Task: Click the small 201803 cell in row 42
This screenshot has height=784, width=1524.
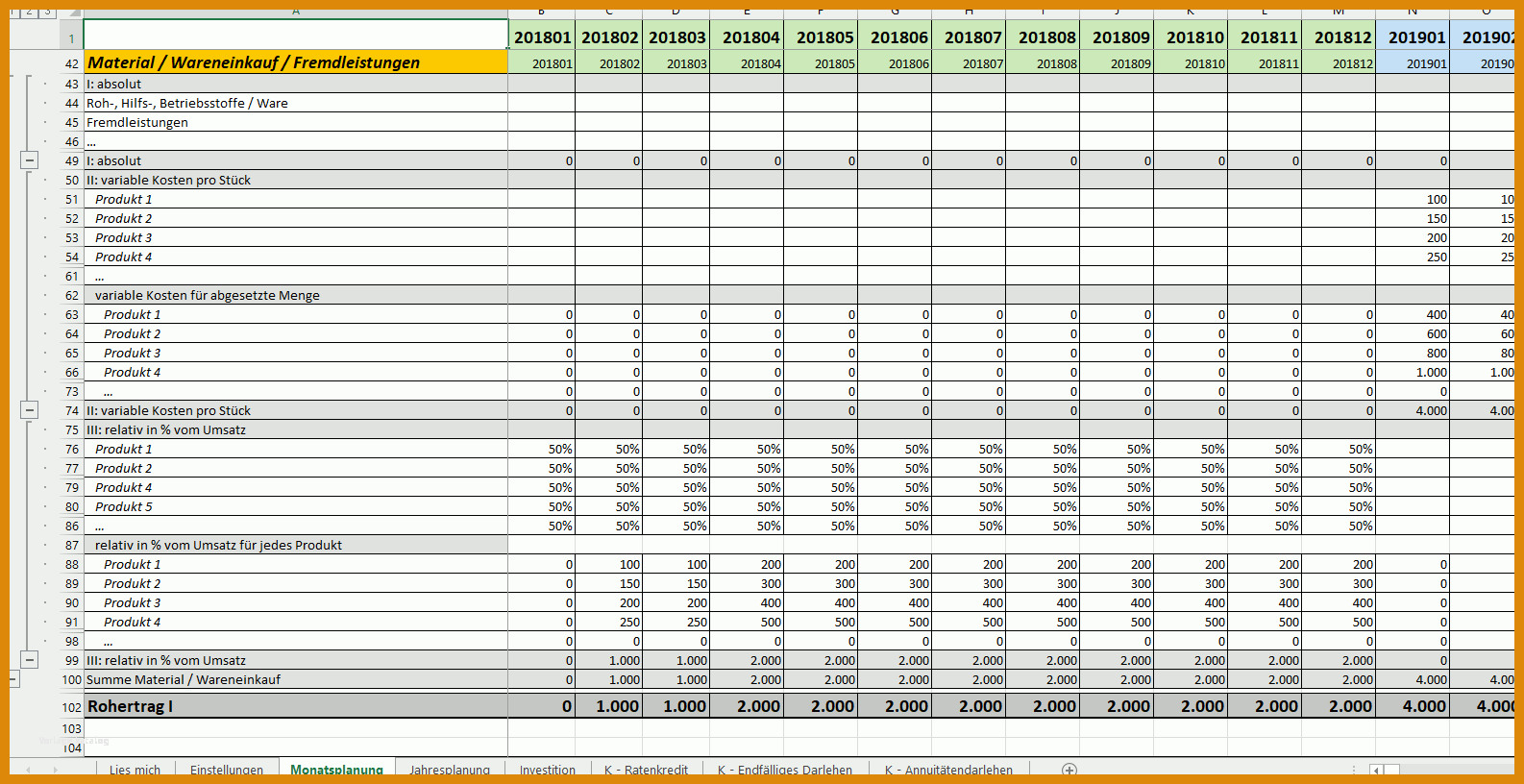Action: point(676,63)
